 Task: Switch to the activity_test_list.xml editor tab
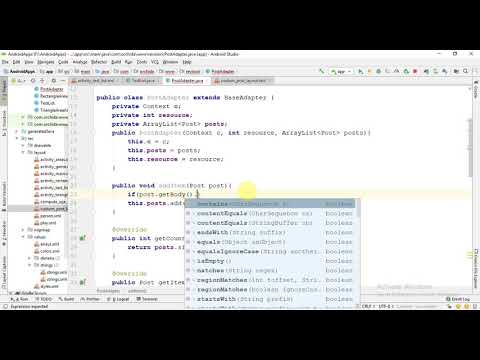(95, 81)
